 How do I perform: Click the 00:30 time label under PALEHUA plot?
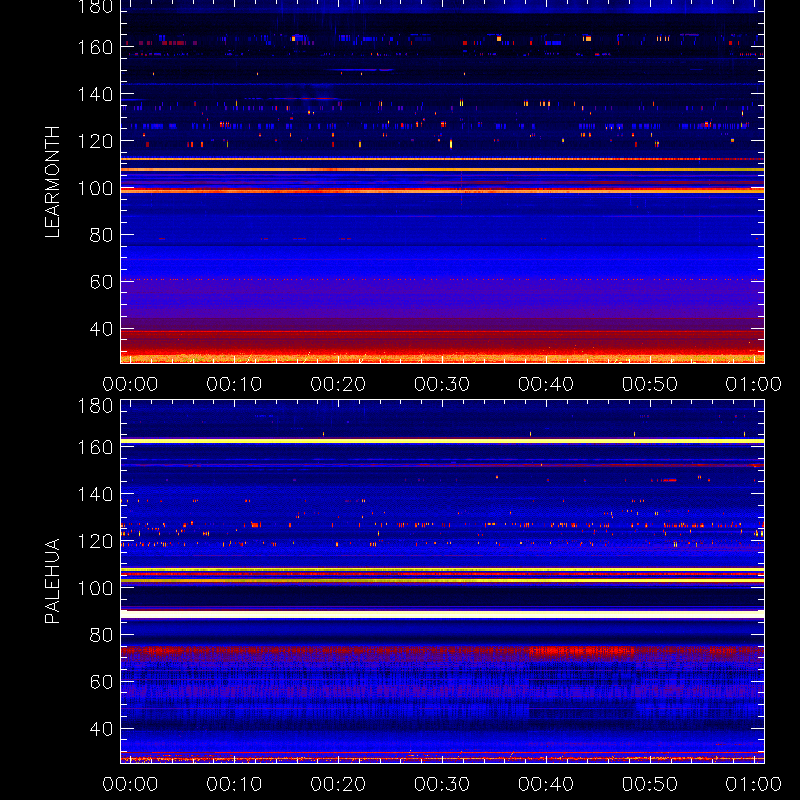click(x=442, y=784)
